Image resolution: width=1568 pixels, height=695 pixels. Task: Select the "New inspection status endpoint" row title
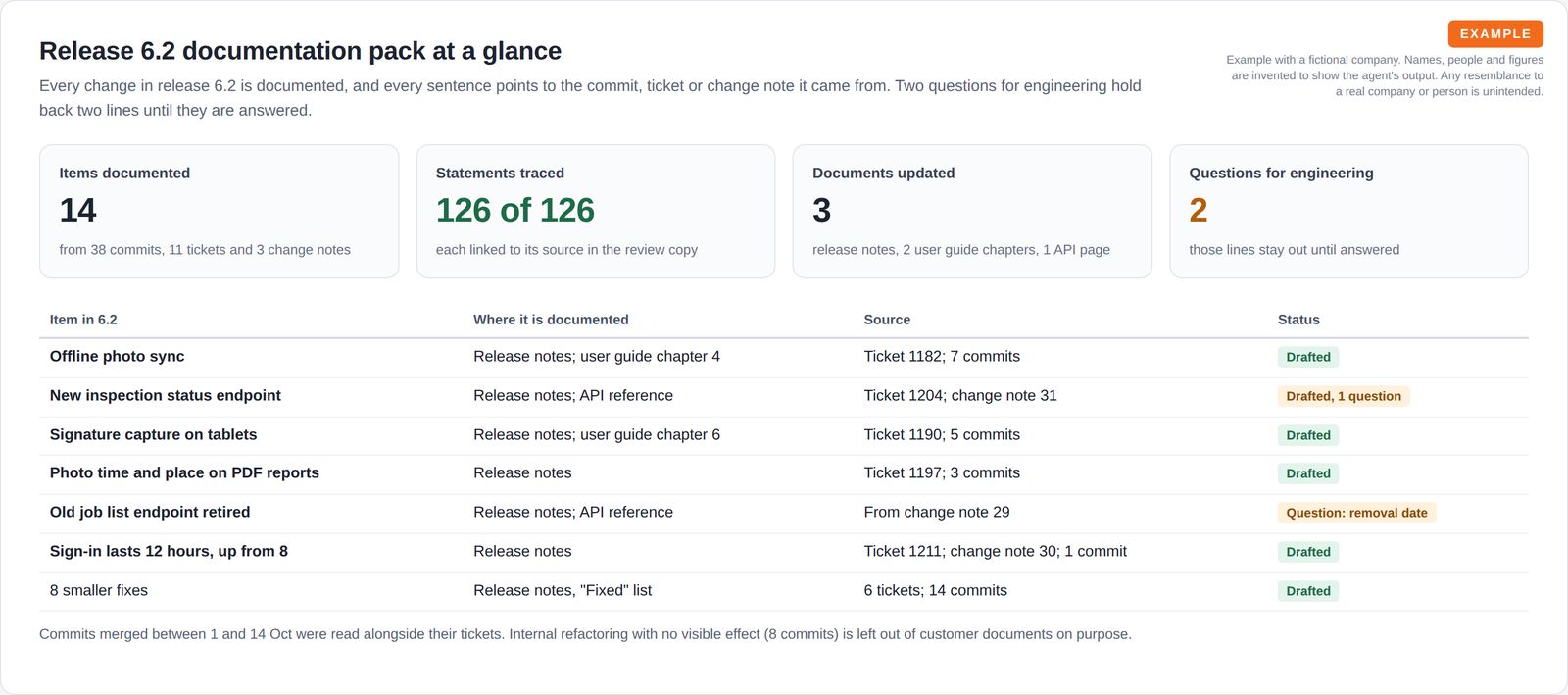pyautogui.click(x=166, y=396)
